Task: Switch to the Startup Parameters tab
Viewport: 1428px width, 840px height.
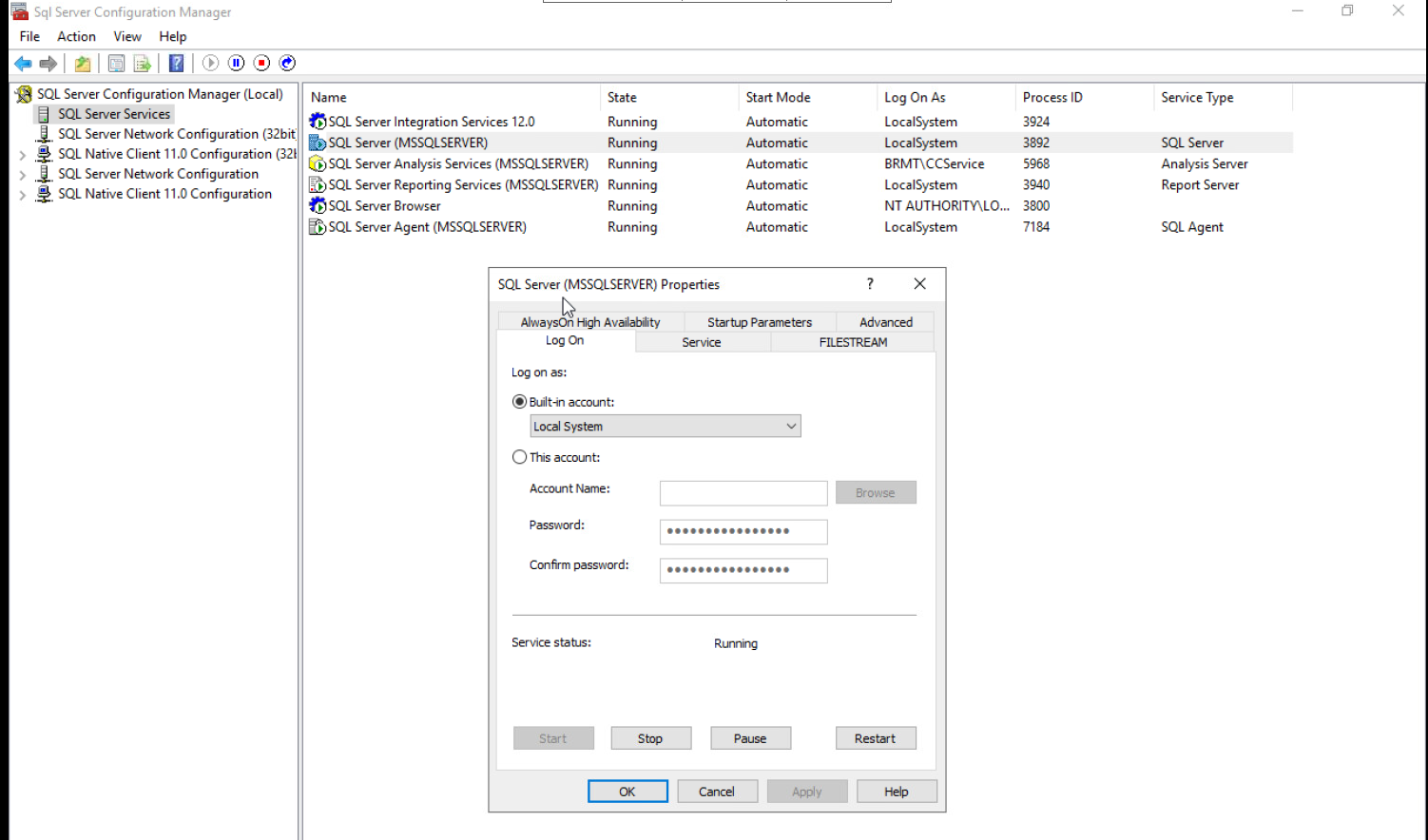Action: (x=760, y=322)
